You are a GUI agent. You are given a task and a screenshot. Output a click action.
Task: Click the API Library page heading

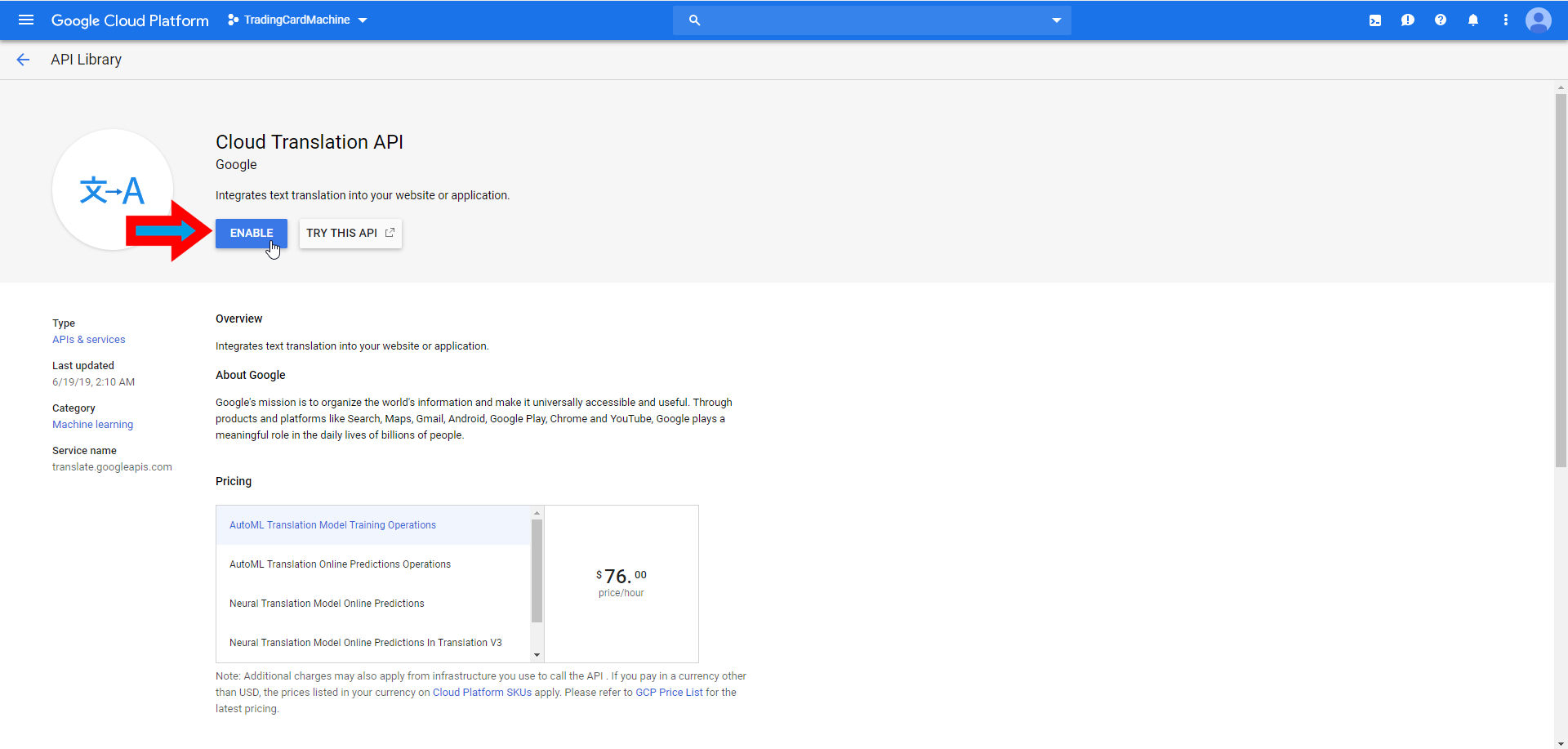pos(86,60)
